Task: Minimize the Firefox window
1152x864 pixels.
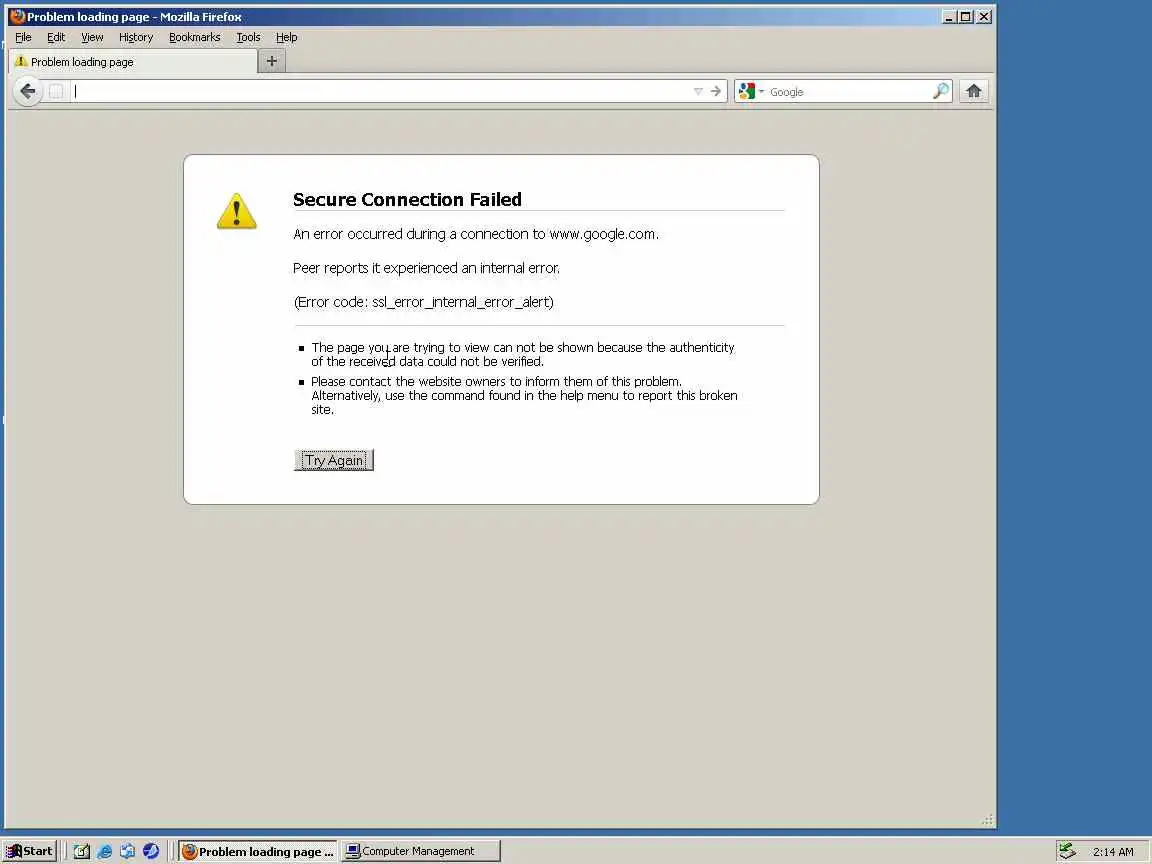Action: pos(948,17)
